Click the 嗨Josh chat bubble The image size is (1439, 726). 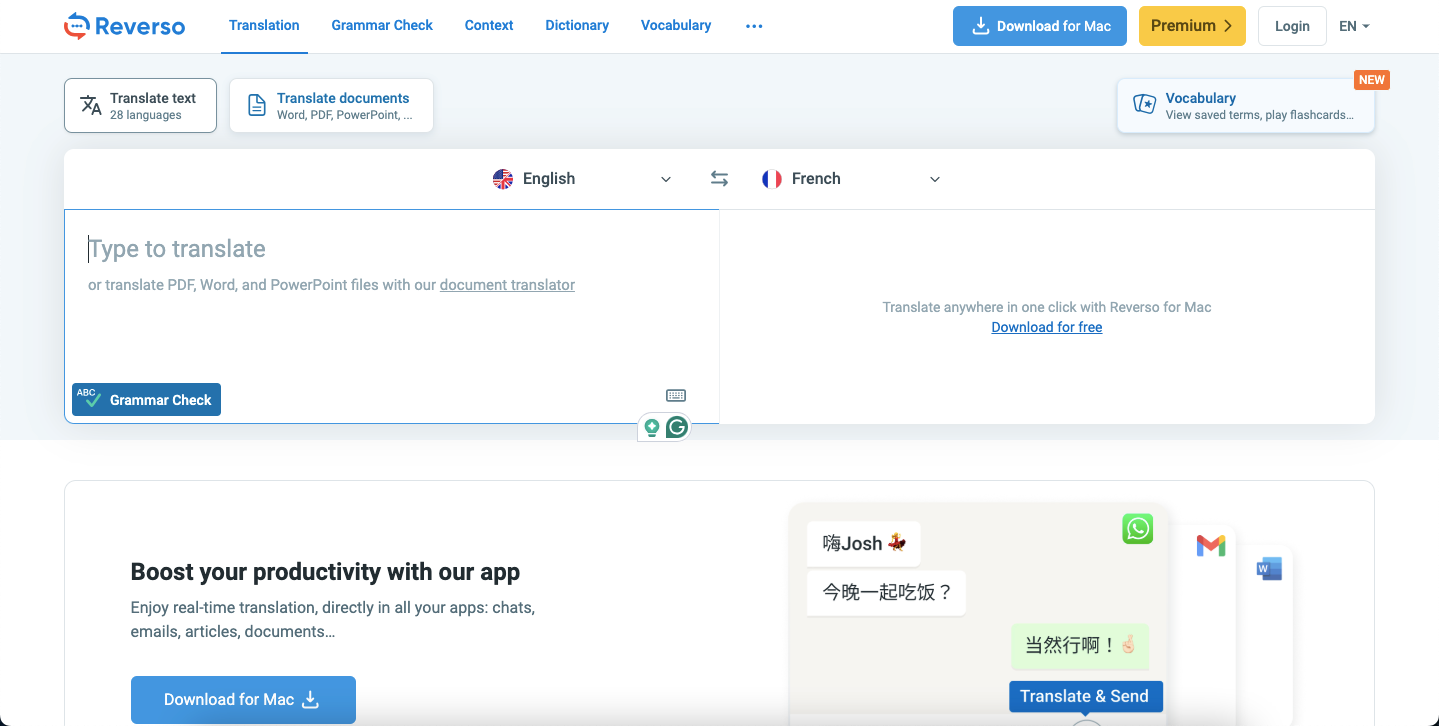tap(864, 543)
